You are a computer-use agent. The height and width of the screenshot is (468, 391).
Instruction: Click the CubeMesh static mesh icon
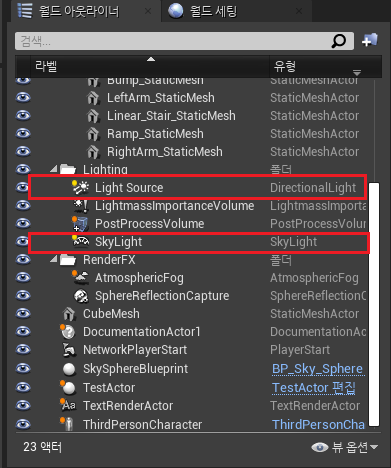point(69,314)
